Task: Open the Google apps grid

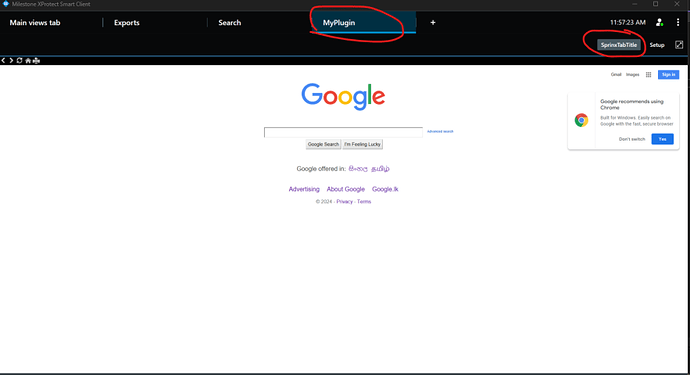Action: click(648, 75)
